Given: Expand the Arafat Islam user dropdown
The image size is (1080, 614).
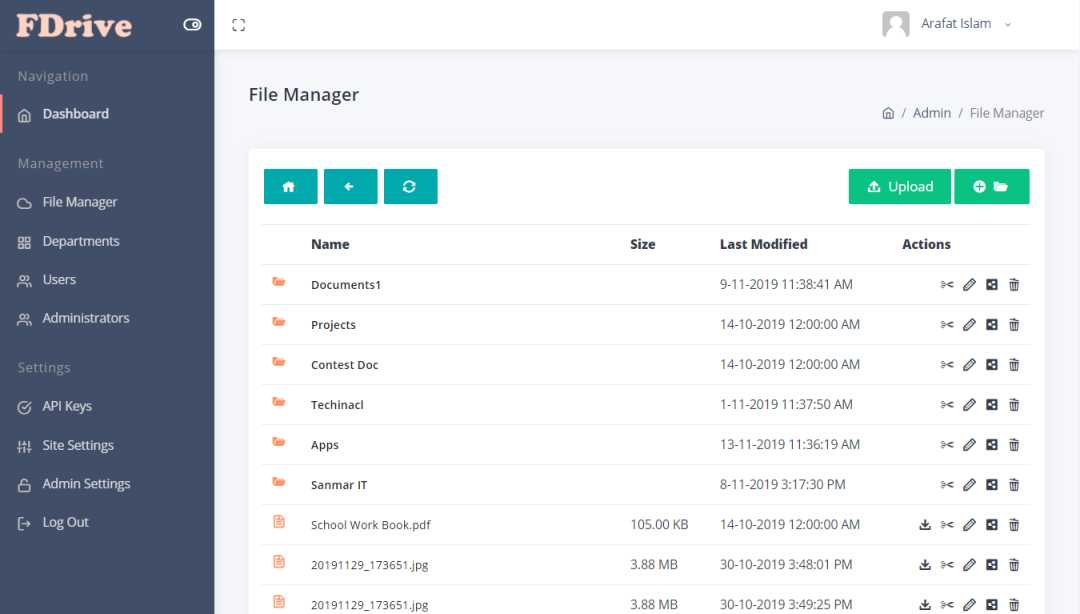Looking at the screenshot, I should tap(955, 24).
